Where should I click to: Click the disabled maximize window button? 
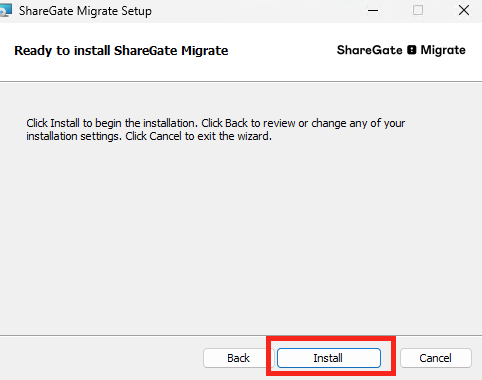[x=418, y=11]
